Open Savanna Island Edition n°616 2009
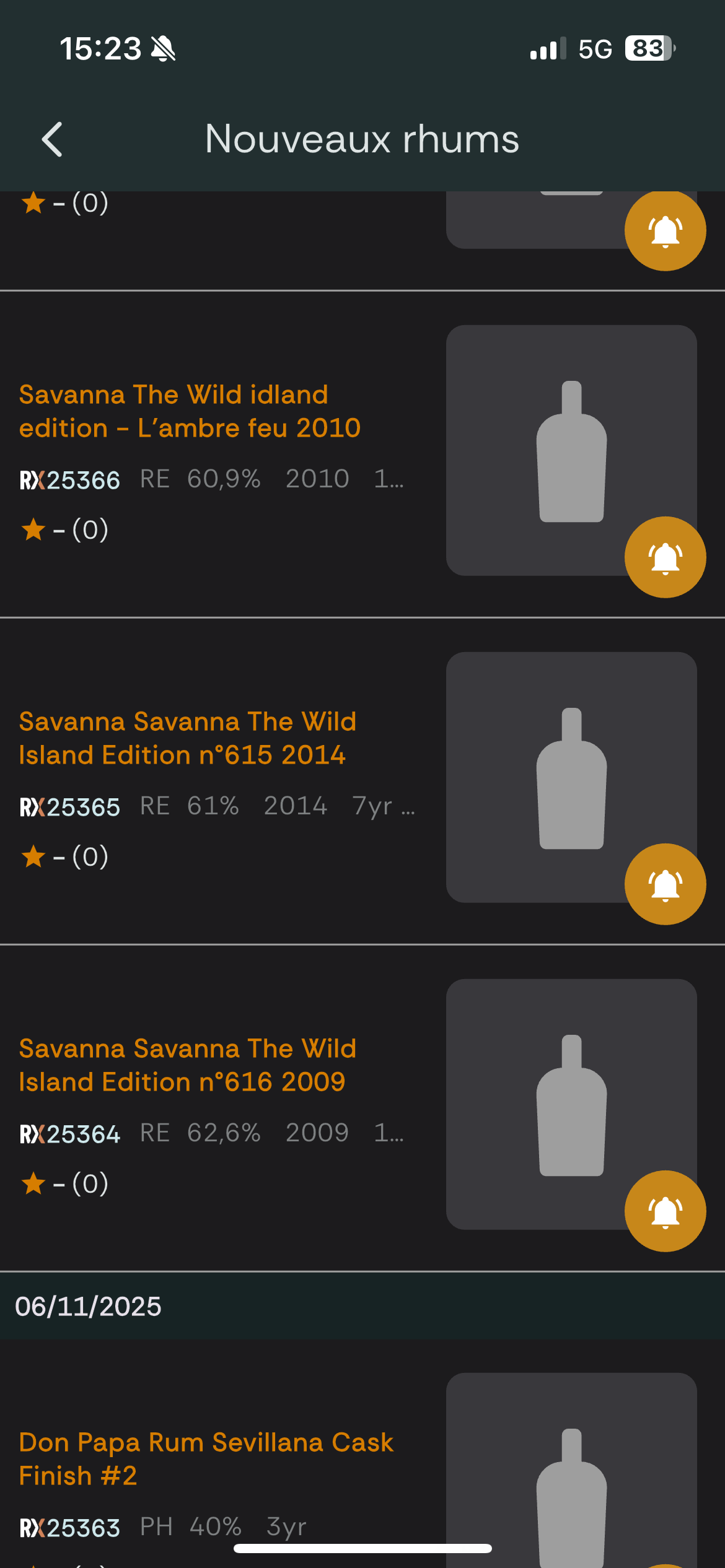Image resolution: width=725 pixels, height=1568 pixels. 188,1065
